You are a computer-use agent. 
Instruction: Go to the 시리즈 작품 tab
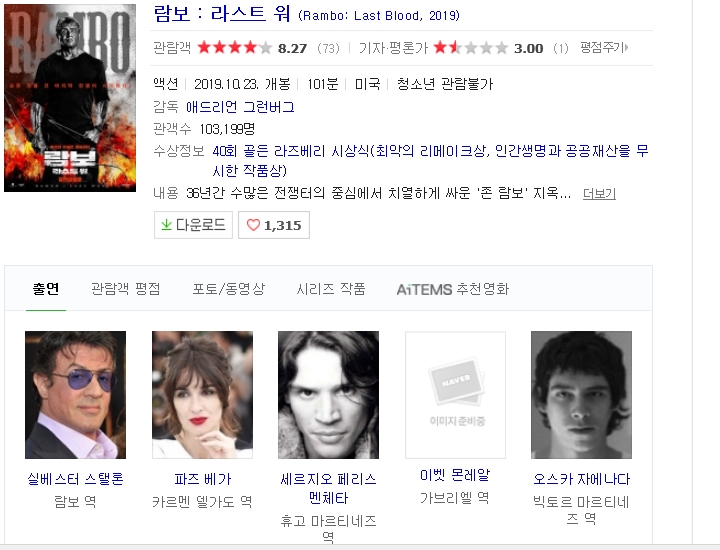pos(330,289)
